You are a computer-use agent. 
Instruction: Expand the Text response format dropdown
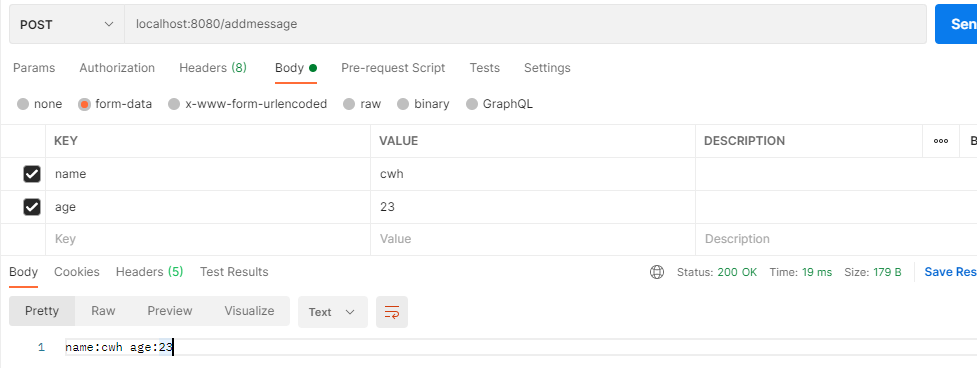(333, 312)
